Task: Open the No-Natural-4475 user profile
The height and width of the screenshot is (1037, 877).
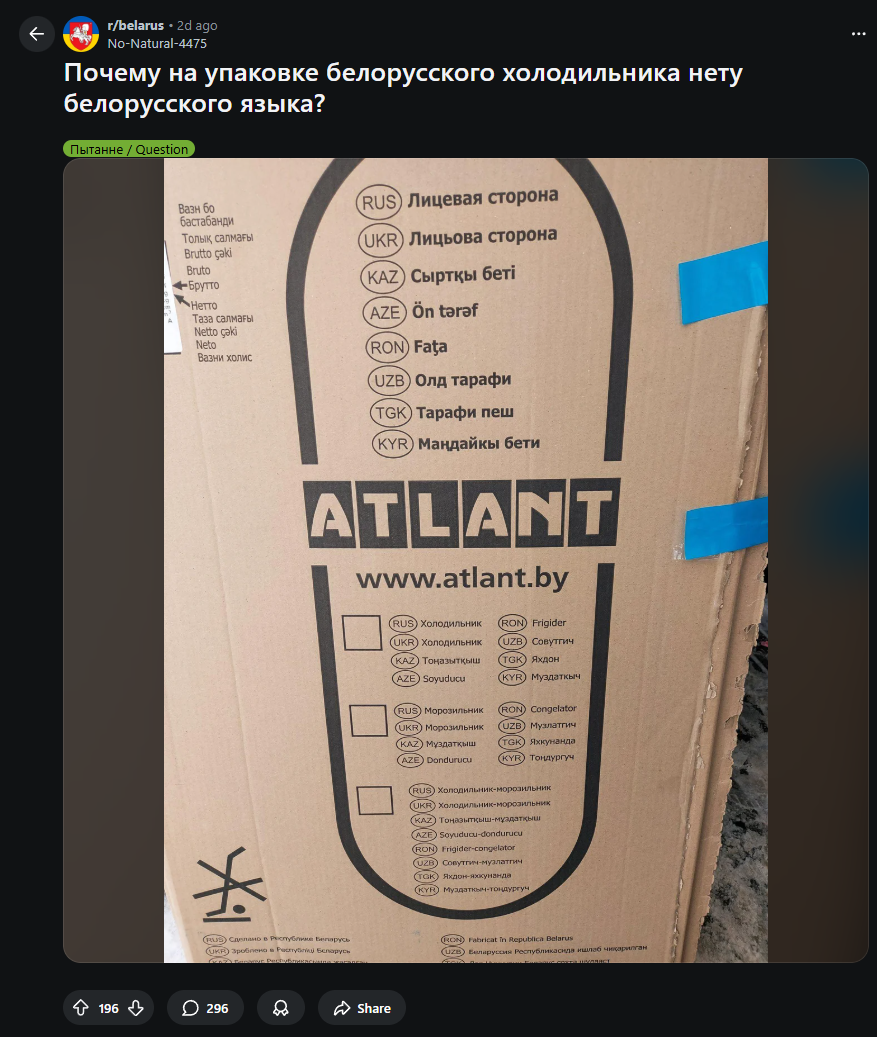Action: click(157, 43)
